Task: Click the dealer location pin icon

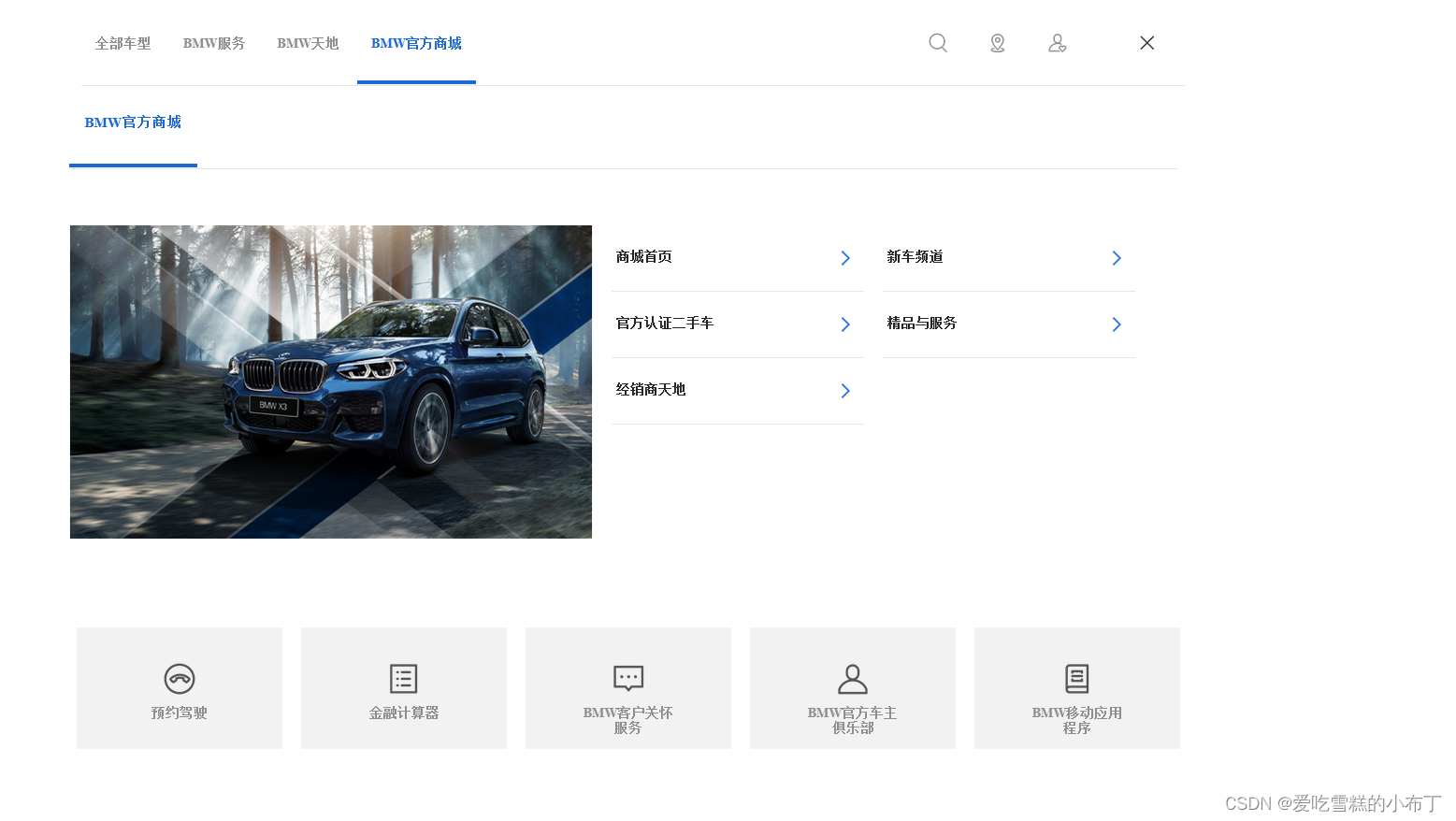Action: click(x=998, y=43)
